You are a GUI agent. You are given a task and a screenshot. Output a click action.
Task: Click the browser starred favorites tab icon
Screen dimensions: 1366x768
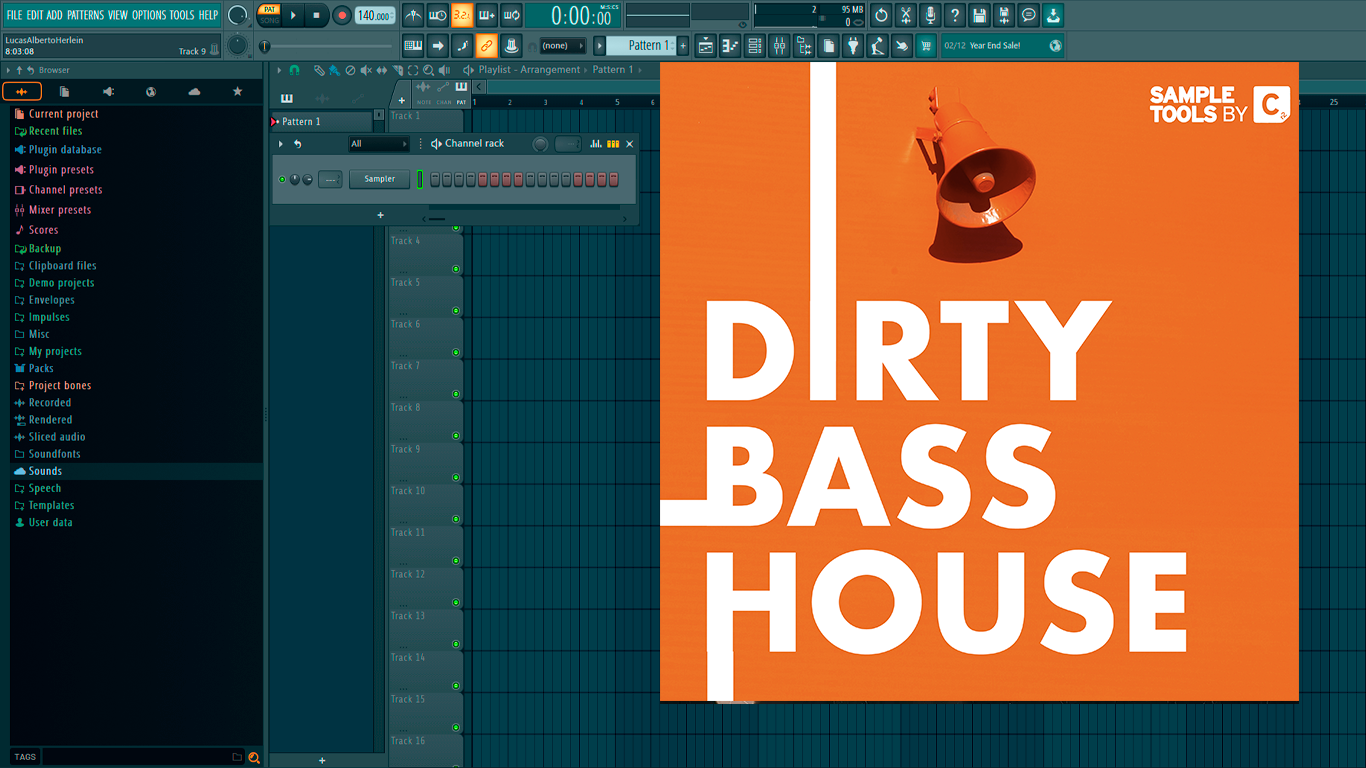pos(237,91)
